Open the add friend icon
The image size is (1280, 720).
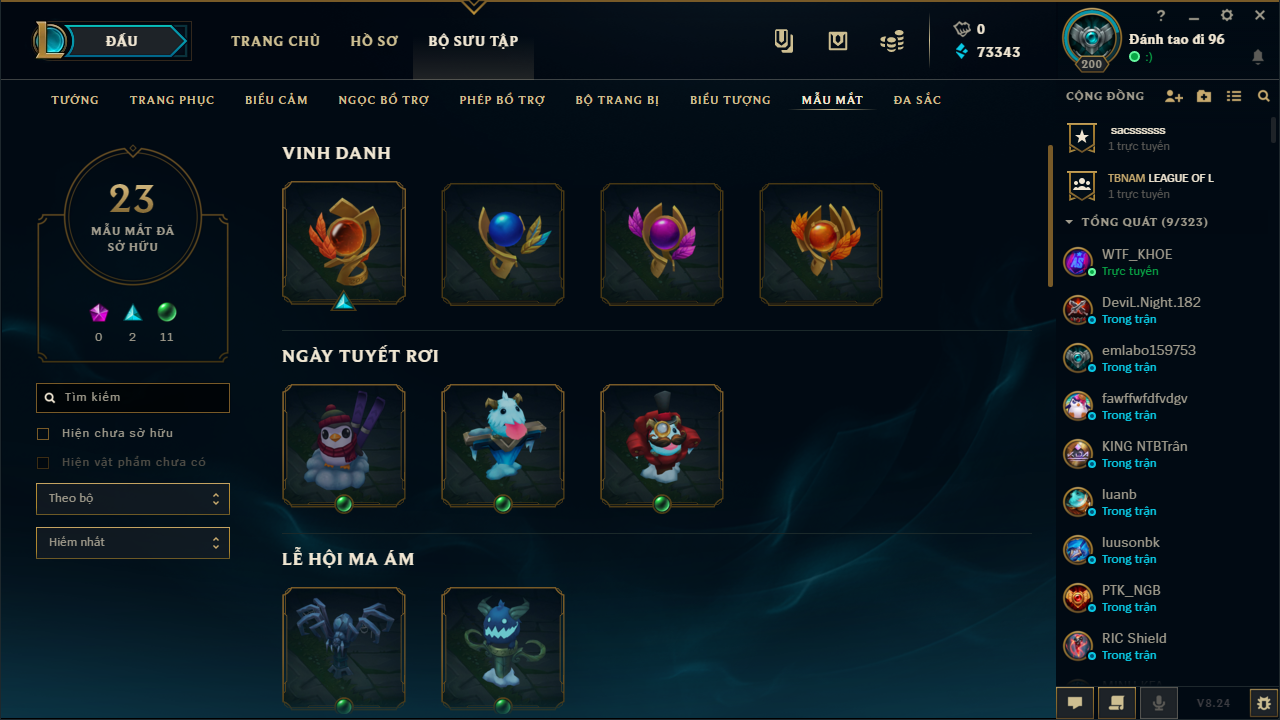(x=1174, y=97)
